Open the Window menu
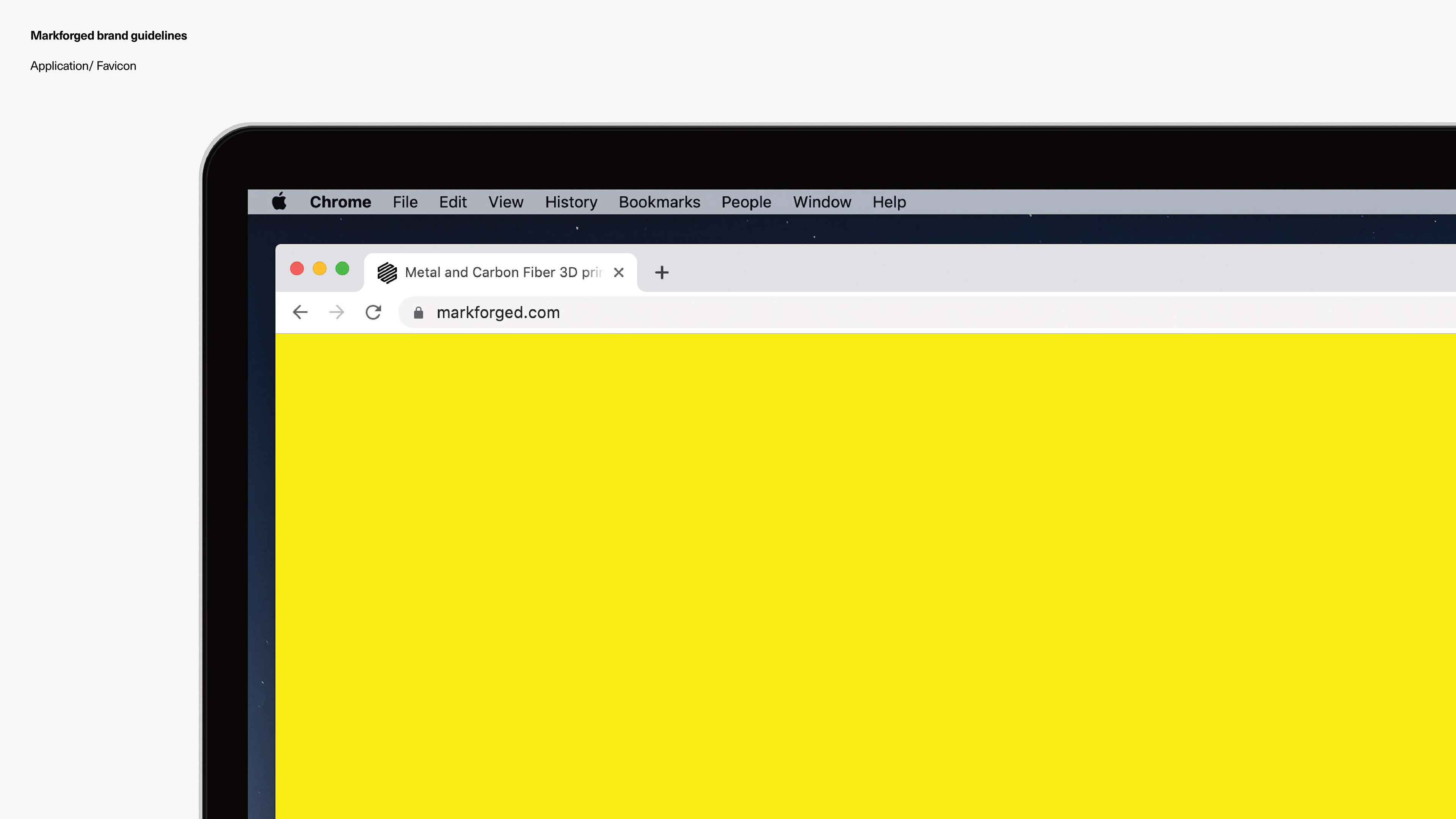This screenshot has width=1456, height=819. (x=822, y=202)
